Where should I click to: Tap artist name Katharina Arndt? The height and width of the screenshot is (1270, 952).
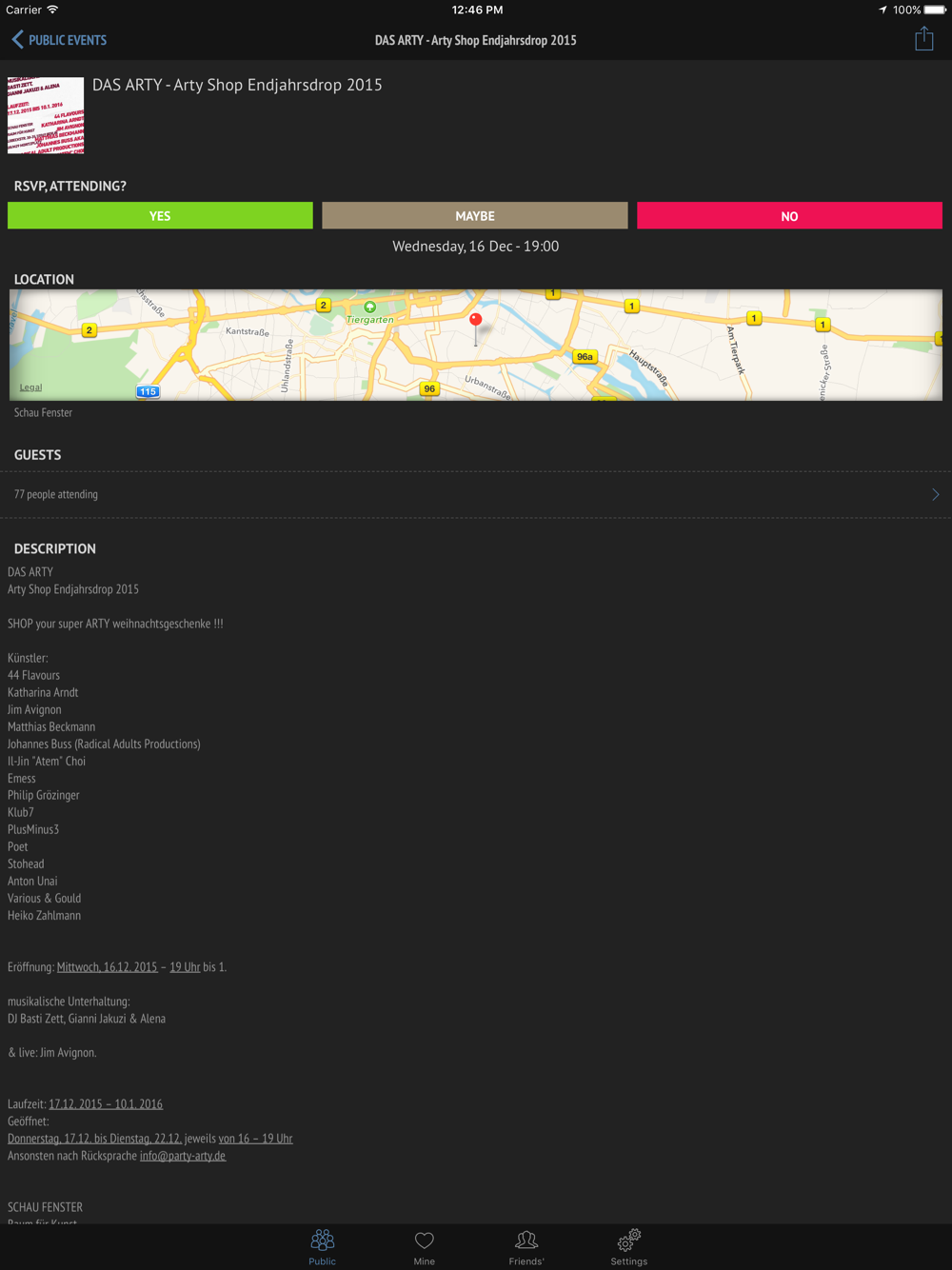pos(43,692)
